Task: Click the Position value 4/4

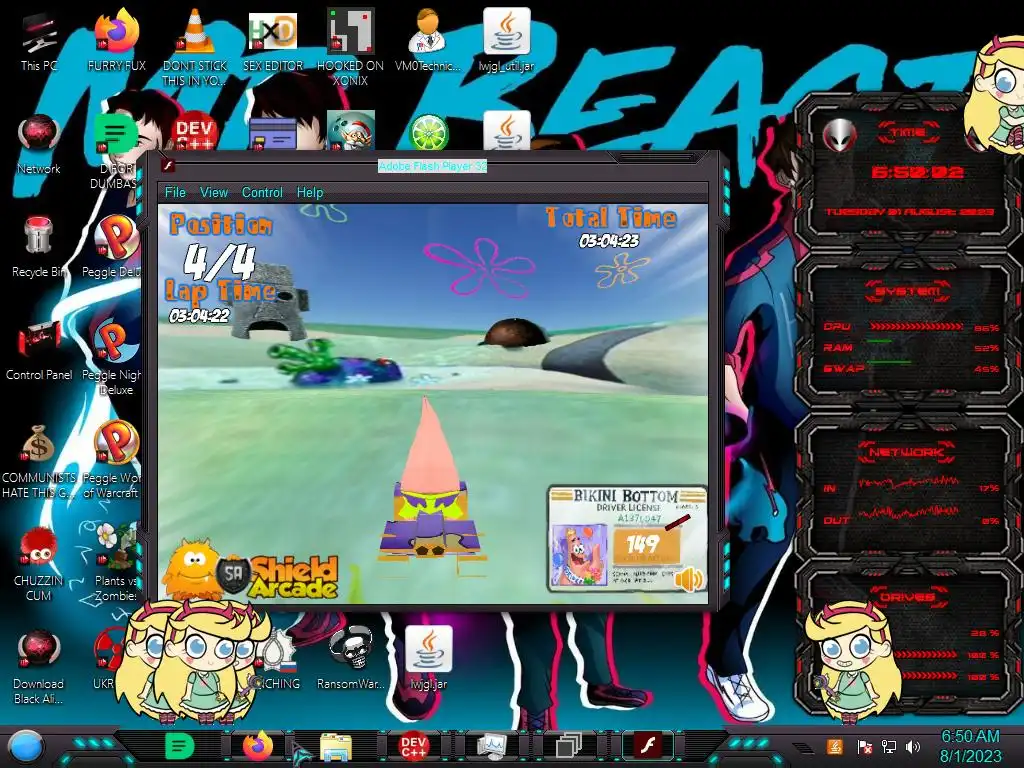Action: tap(219, 261)
